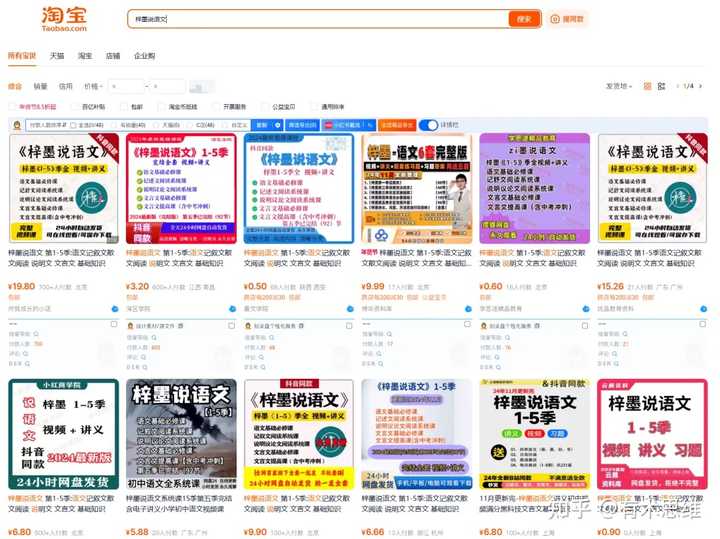Tick the select checkbox under ¥19.80 item
This screenshot has width=720, height=539.
point(114,325)
